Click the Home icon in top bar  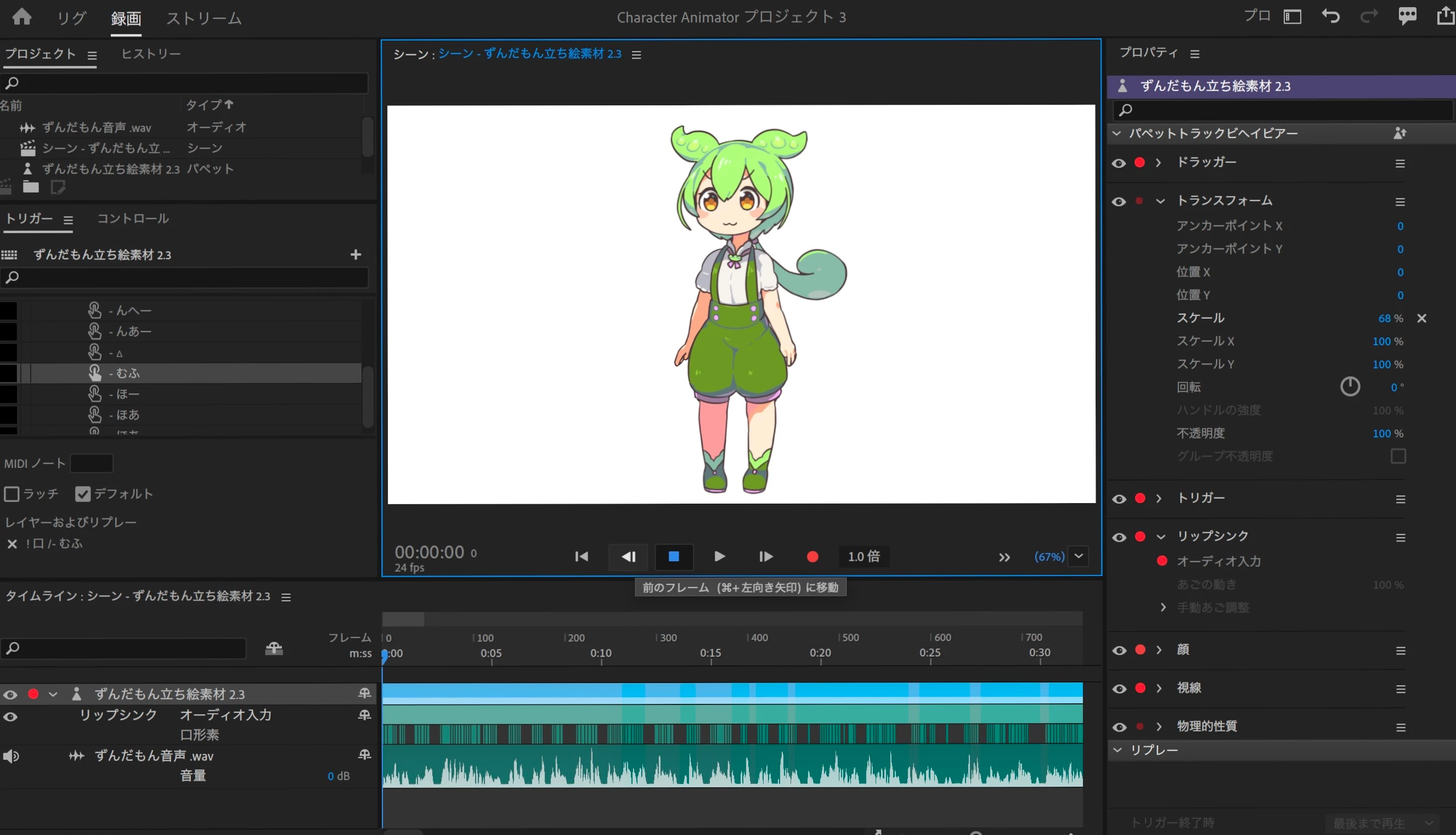(22, 16)
